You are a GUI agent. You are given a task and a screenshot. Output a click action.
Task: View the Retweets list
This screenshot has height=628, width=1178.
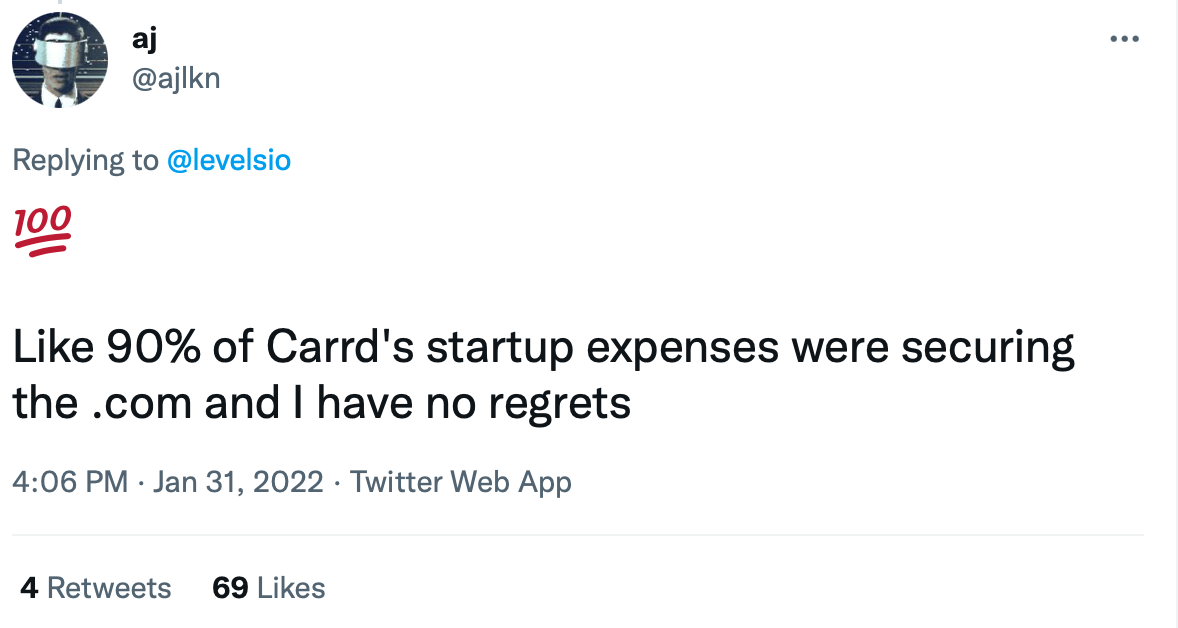click(x=109, y=587)
